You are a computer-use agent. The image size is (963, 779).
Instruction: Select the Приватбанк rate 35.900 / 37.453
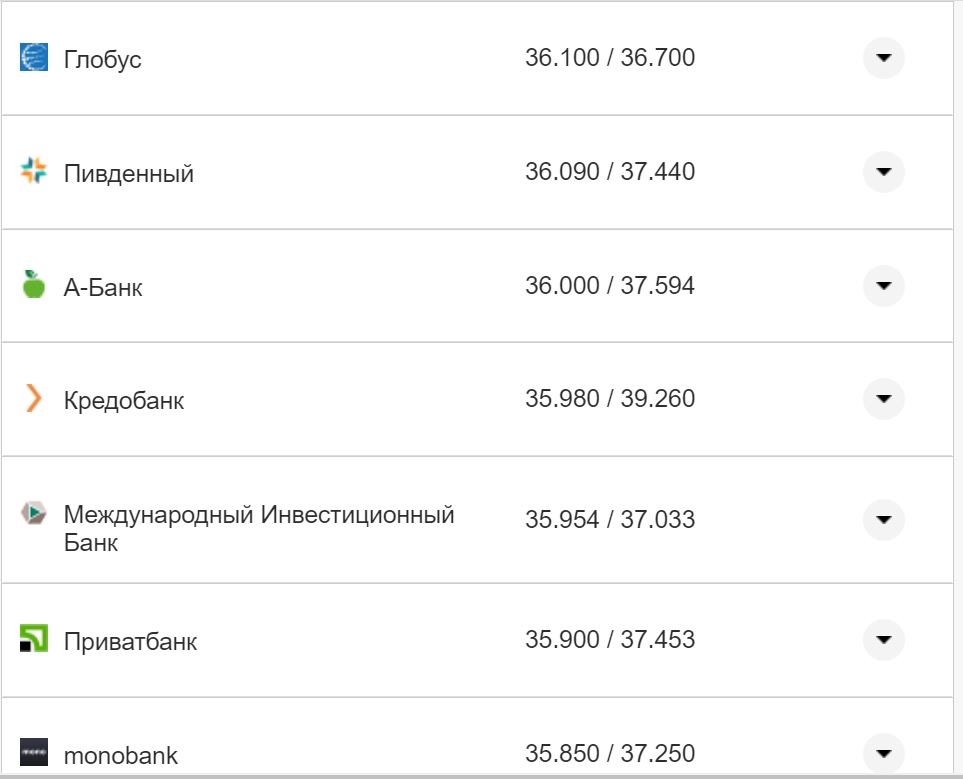click(610, 639)
